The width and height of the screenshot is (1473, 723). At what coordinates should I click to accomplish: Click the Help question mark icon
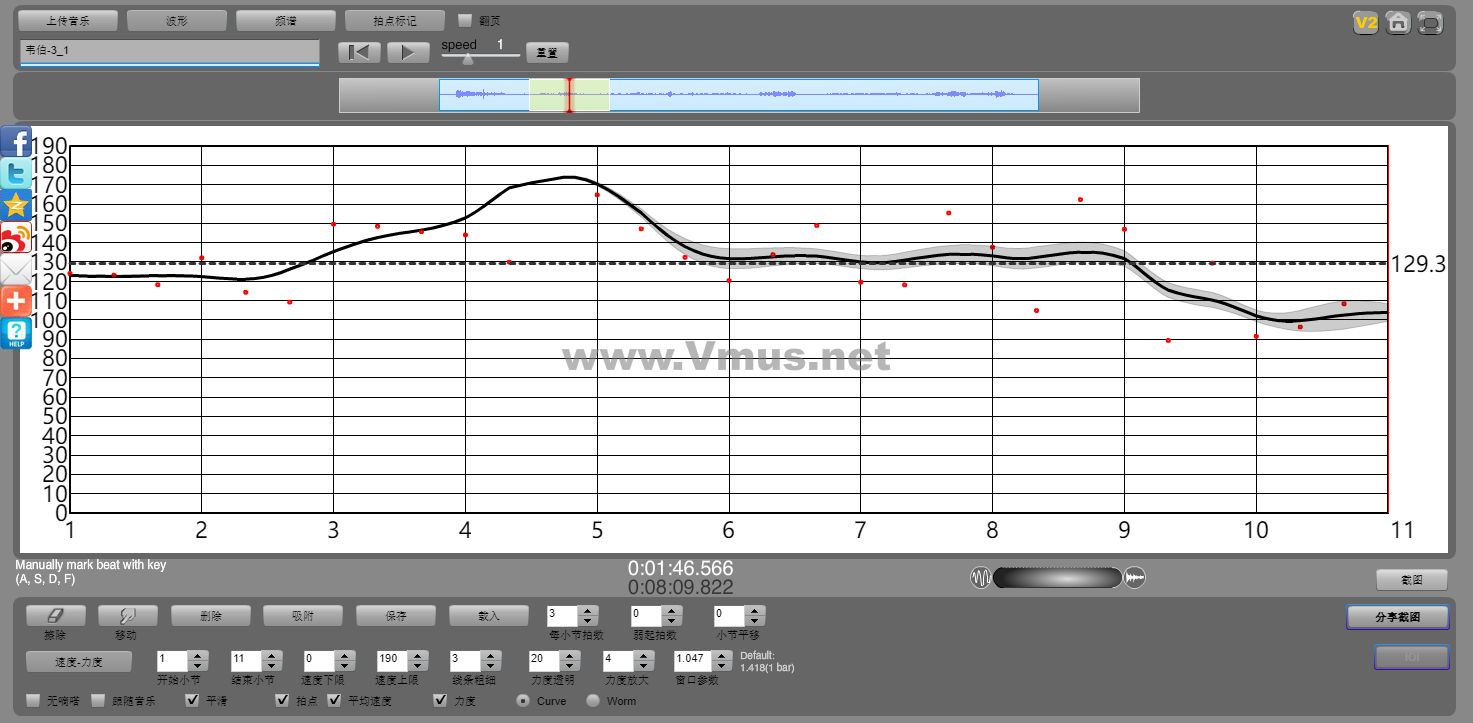[16, 333]
